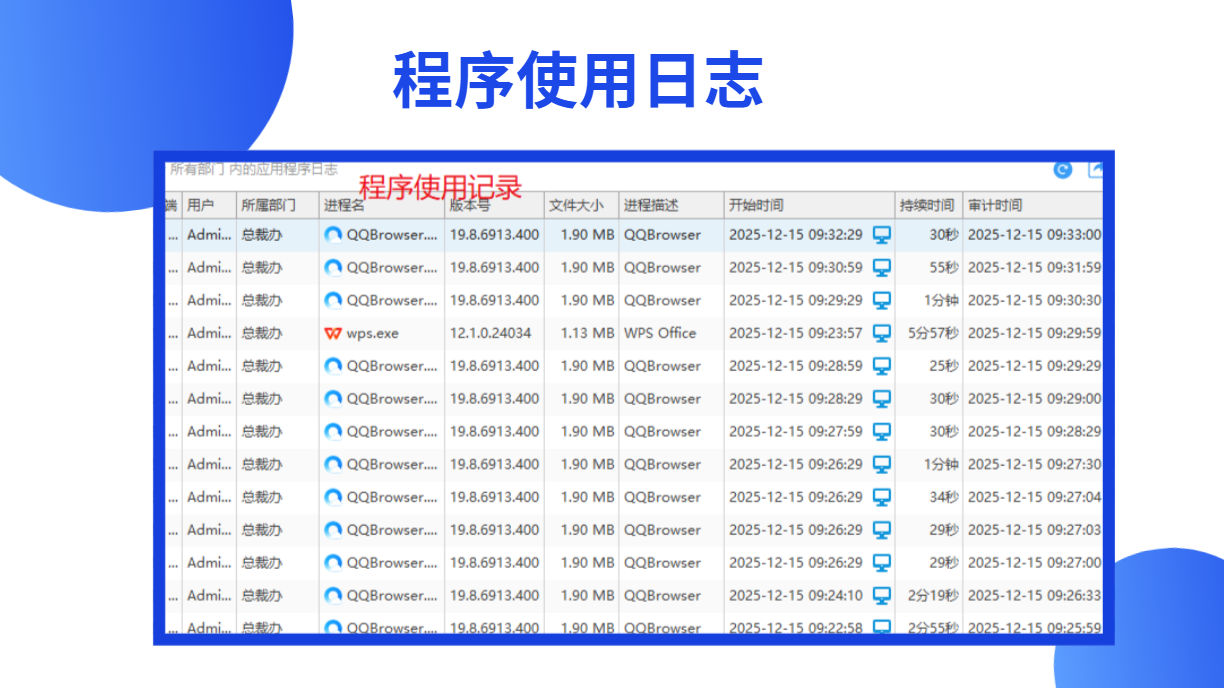The image size is (1224, 688).
Task: Click the duration cell 25秒
Action: [944, 366]
